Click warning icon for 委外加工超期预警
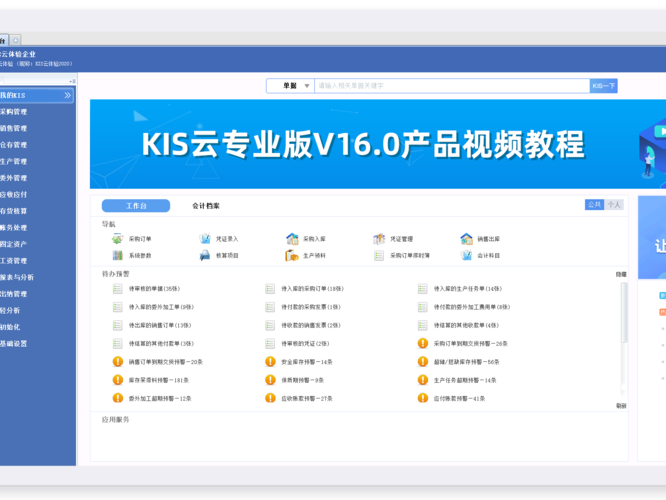The height and width of the screenshot is (500, 666). click(118, 398)
